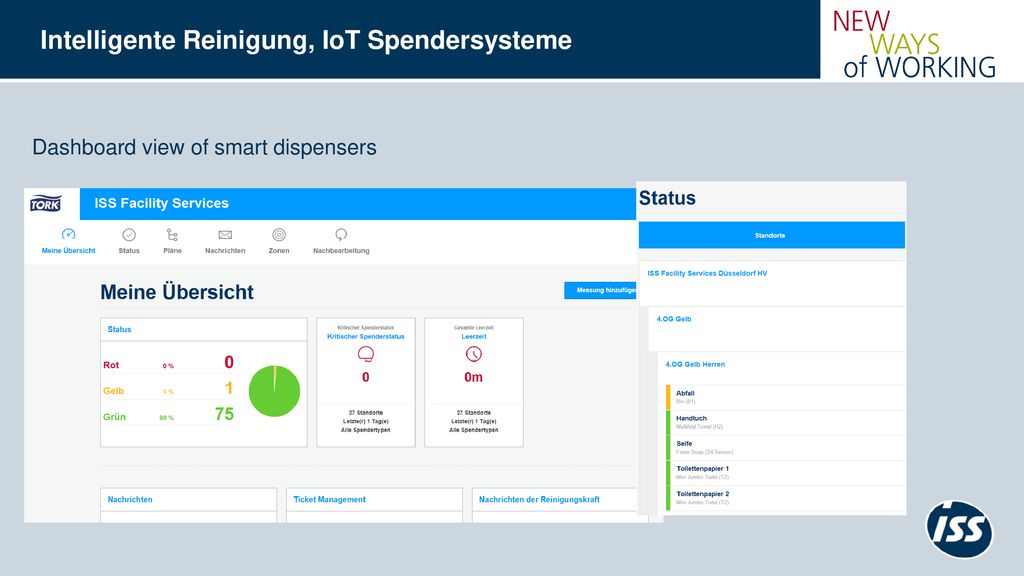The image size is (1024, 576).
Task: Click the Gelb status label
Action: coord(113,391)
